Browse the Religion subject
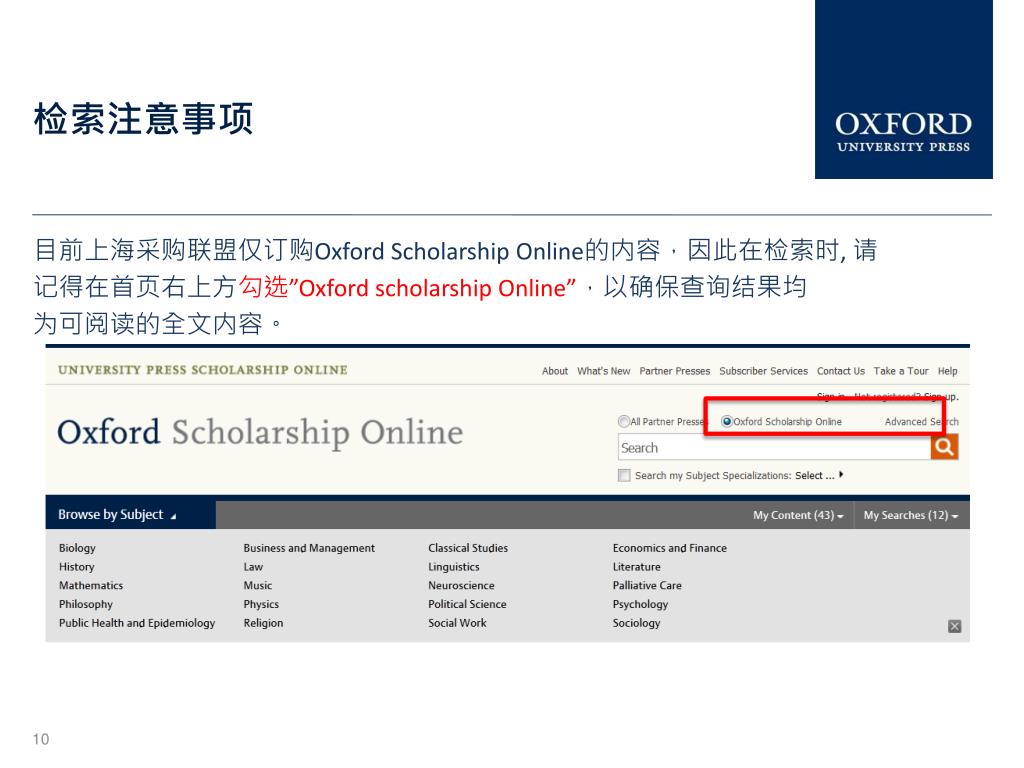Image resolution: width=1024 pixels, height=768 pixels. pyautogui.click(x=263, y=623)
